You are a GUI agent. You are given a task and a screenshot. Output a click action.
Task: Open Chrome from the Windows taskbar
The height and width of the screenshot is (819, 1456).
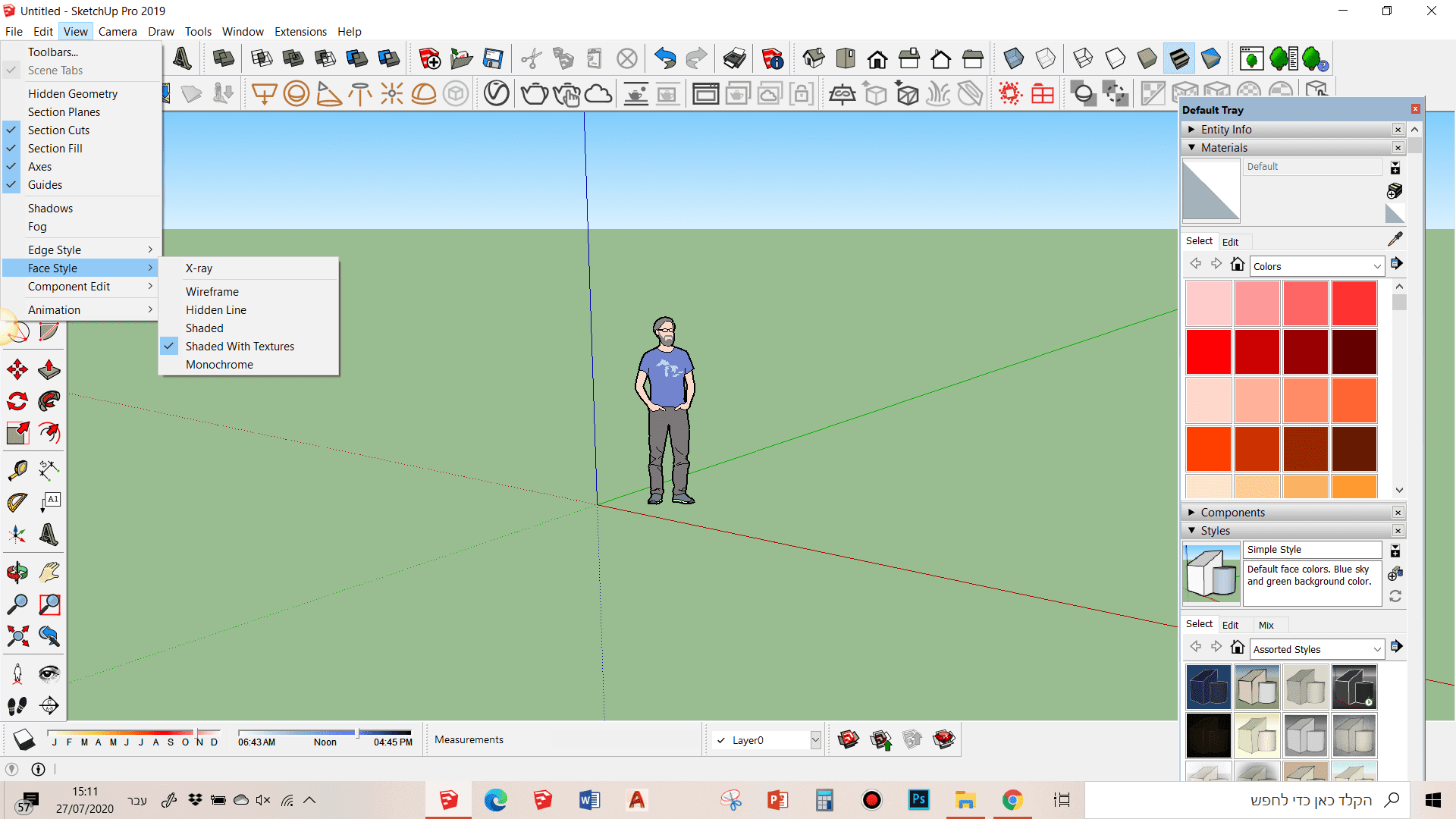(x=1012, y=800)
